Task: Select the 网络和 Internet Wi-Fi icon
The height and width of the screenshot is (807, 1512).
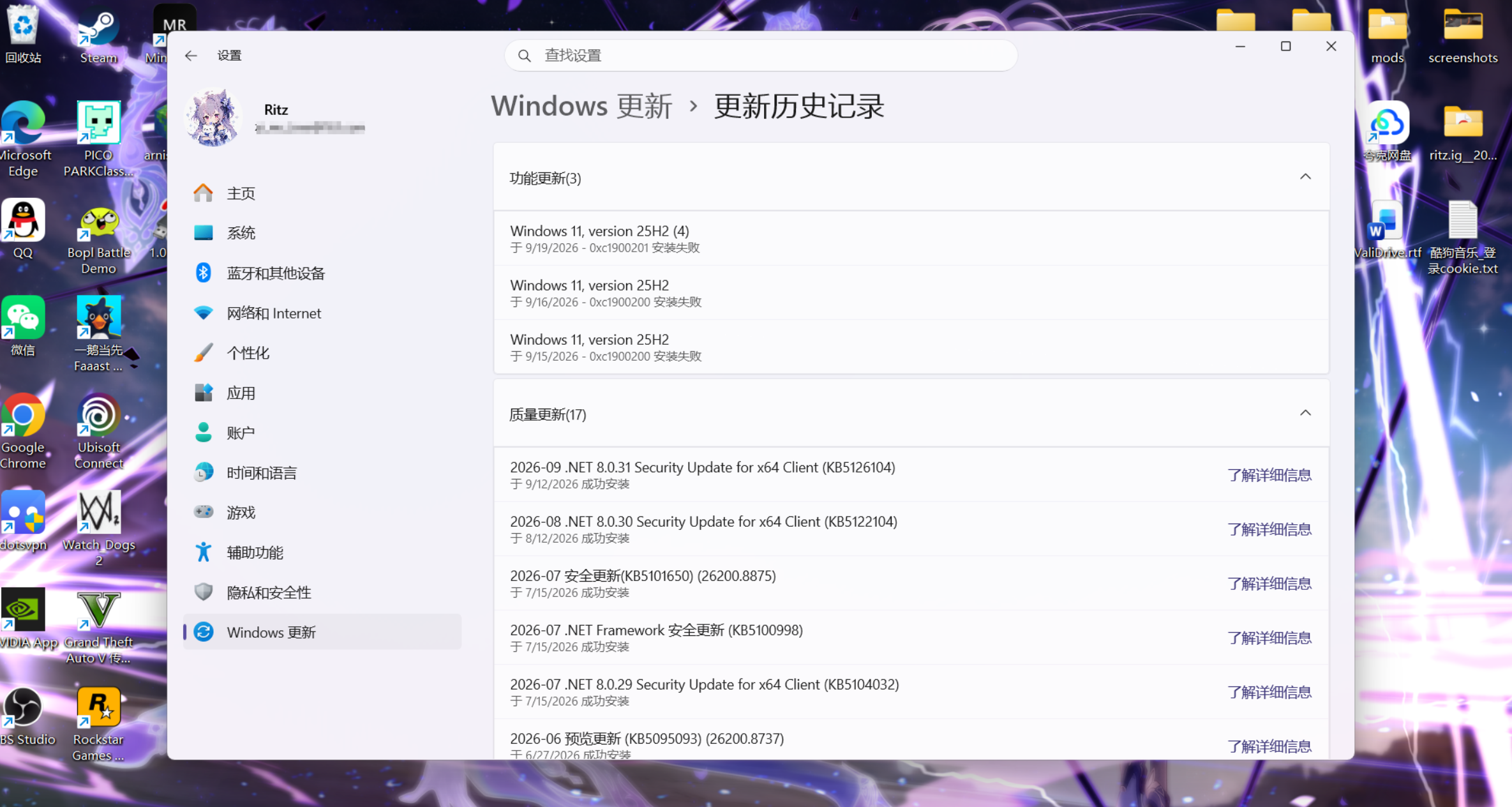Action: (x=203, y=313)
